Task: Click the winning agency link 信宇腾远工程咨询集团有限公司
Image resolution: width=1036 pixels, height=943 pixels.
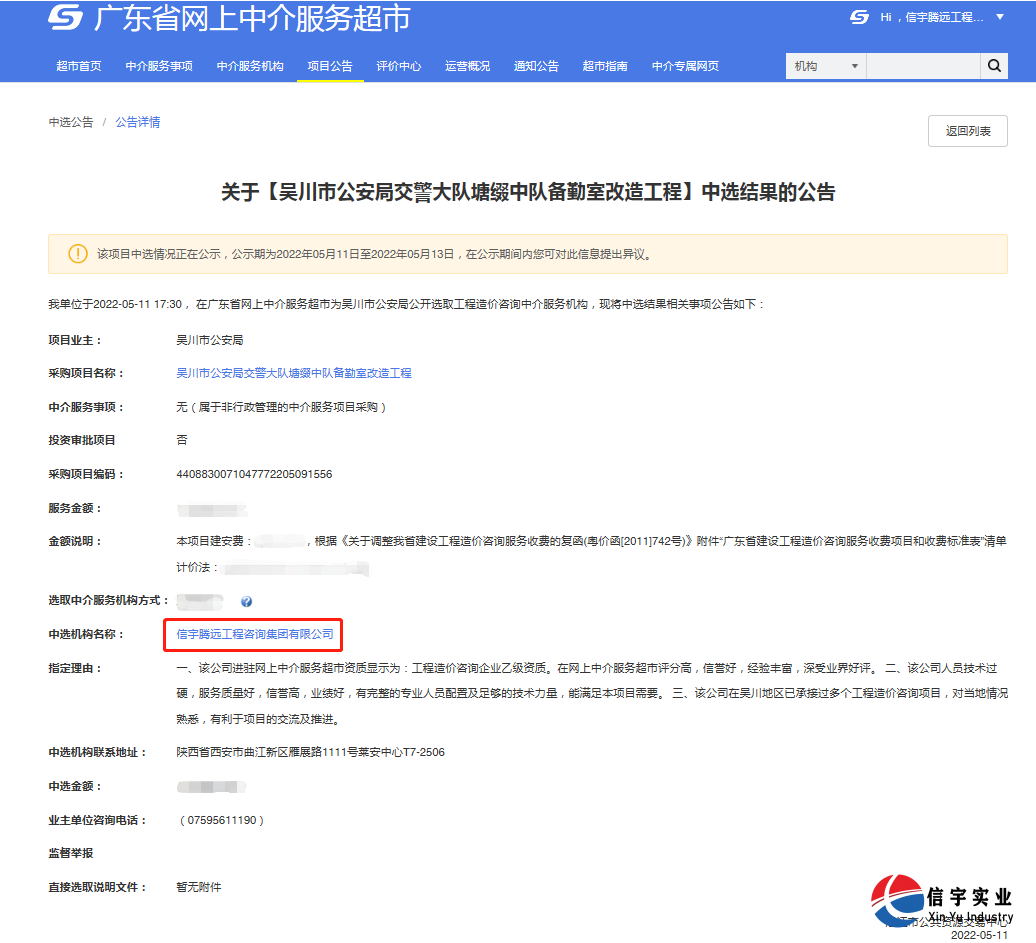Action: [x=252, y=634]
